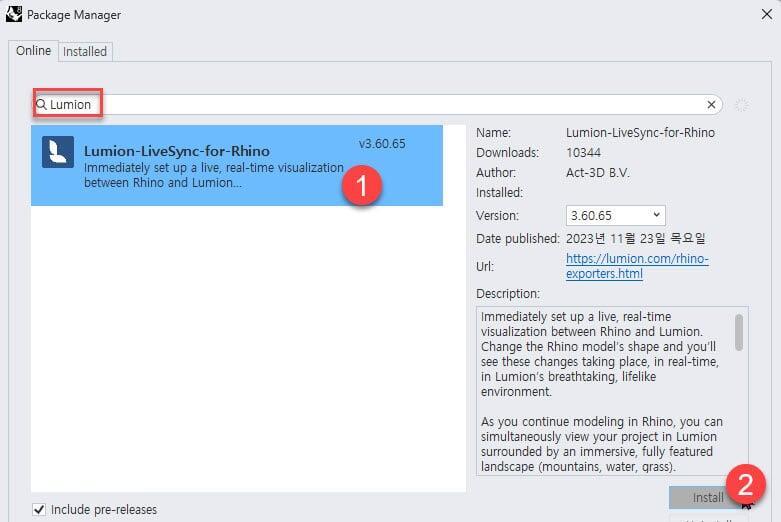Close the Package Manager window
Viewport: 781px width, 522px height.
click(x=767, y=14)
